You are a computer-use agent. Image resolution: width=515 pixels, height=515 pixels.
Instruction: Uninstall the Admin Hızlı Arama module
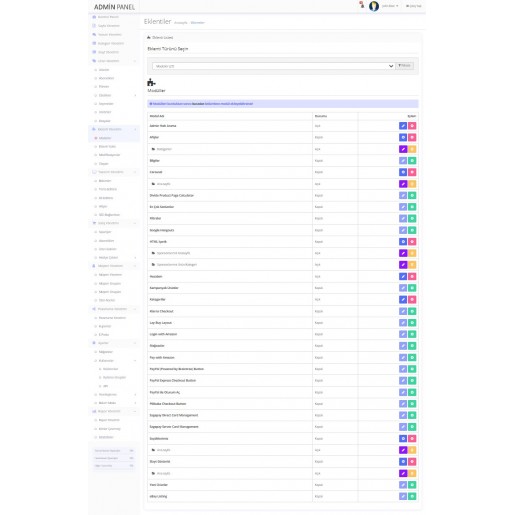[412, 126]
